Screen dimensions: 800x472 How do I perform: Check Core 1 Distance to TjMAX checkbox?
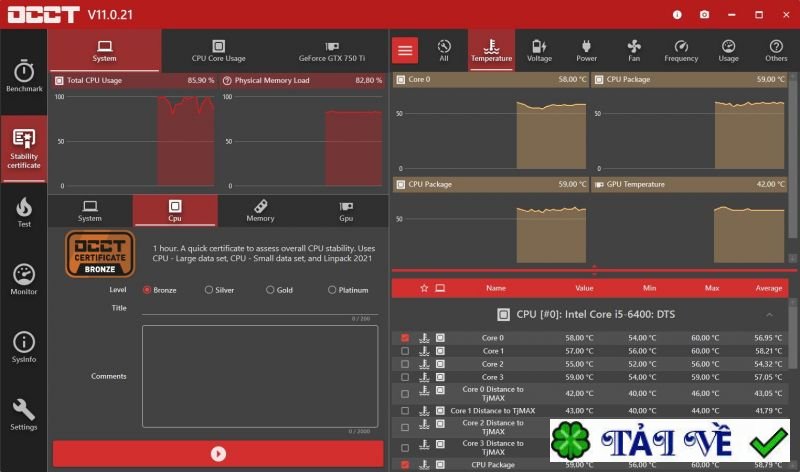(x=405, y=411)
